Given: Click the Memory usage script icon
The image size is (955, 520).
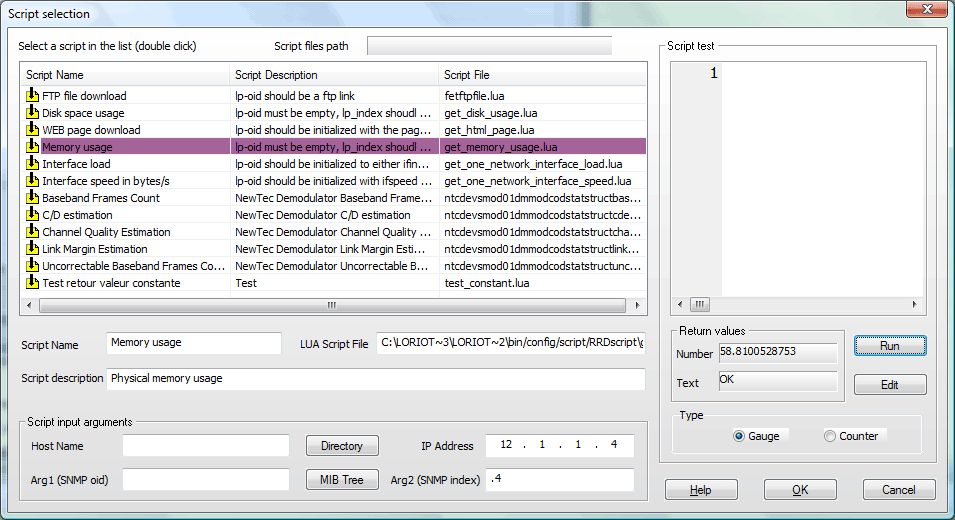Looking at the screenshot, I should (32, 146).
